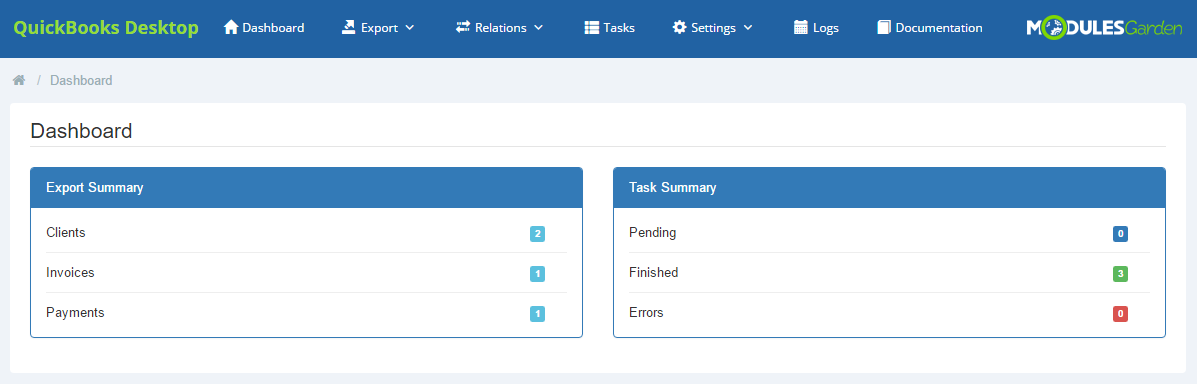Click the house icon next to Dashboard
The width and height of the screenshot is (1197, 384).
[x=231, y=27]
